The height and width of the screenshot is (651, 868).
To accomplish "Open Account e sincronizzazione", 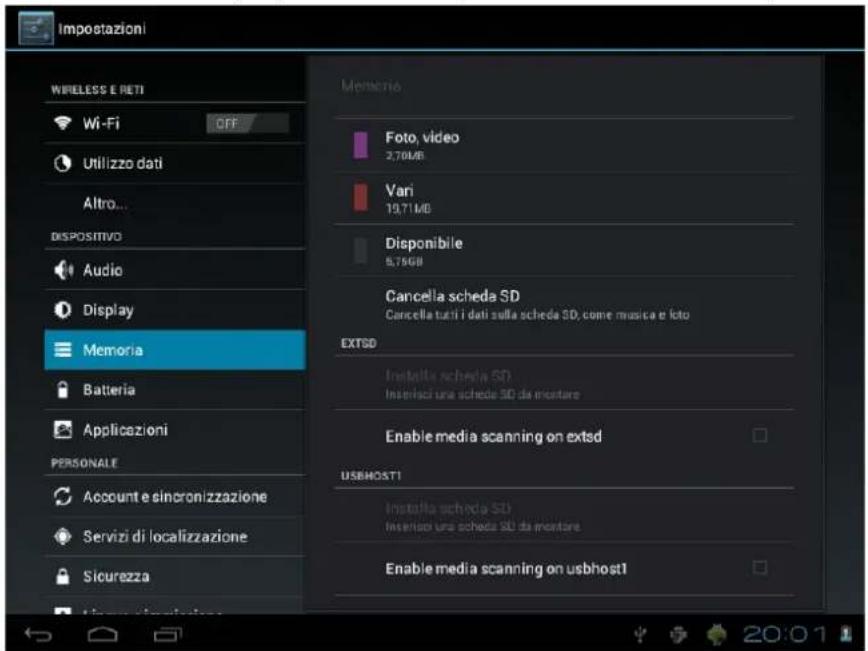I will [175, 497].
